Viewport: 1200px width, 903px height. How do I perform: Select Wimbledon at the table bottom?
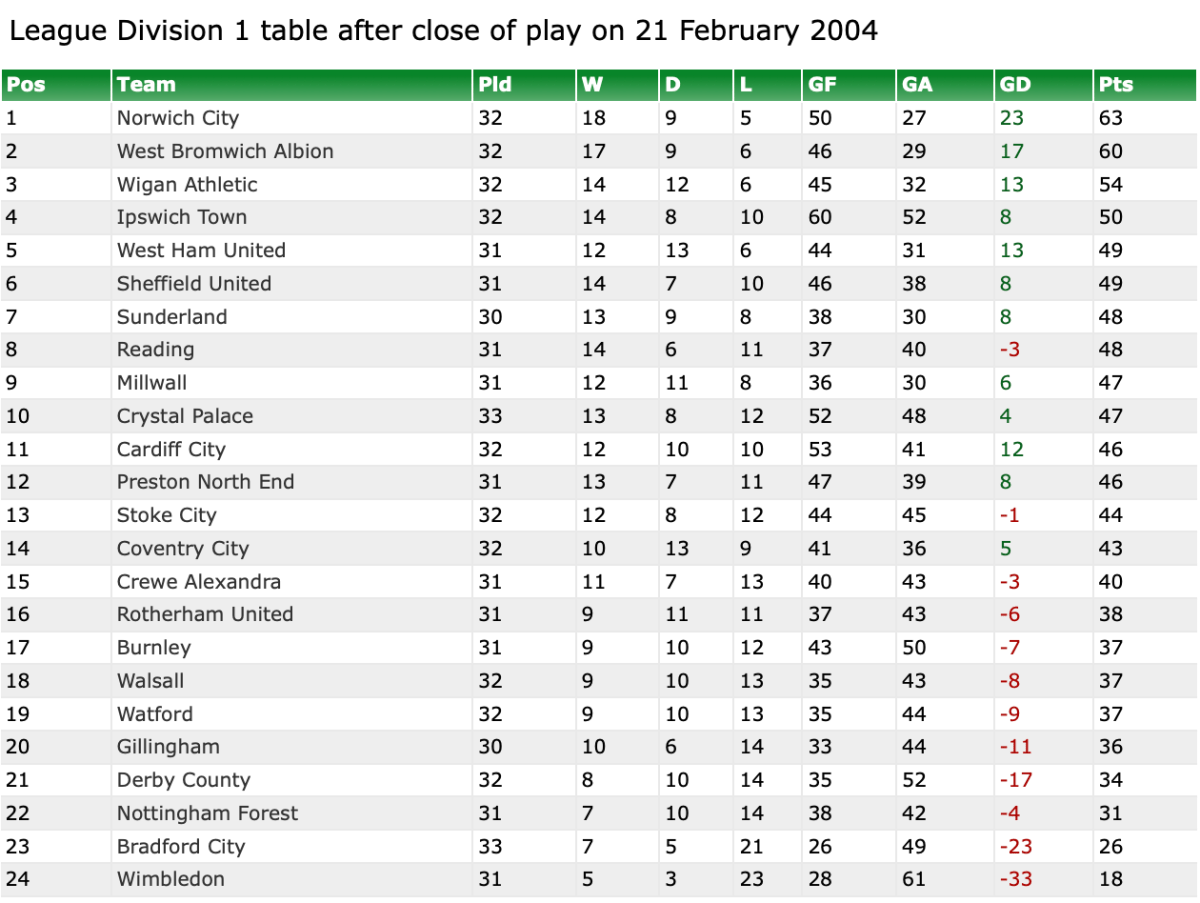(171, 879)
